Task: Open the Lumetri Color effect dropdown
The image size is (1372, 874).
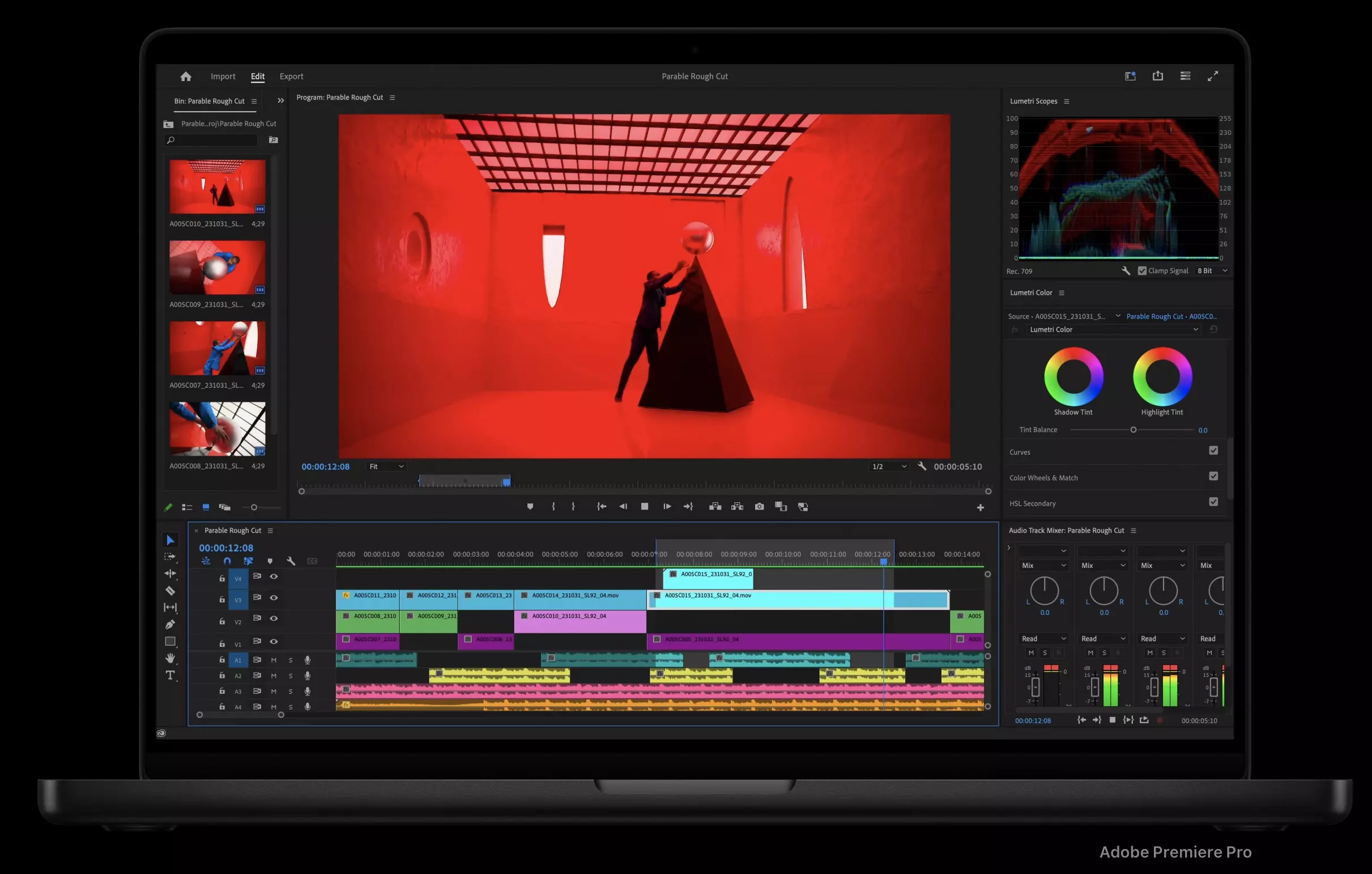Action: [x=1114, y=330]
